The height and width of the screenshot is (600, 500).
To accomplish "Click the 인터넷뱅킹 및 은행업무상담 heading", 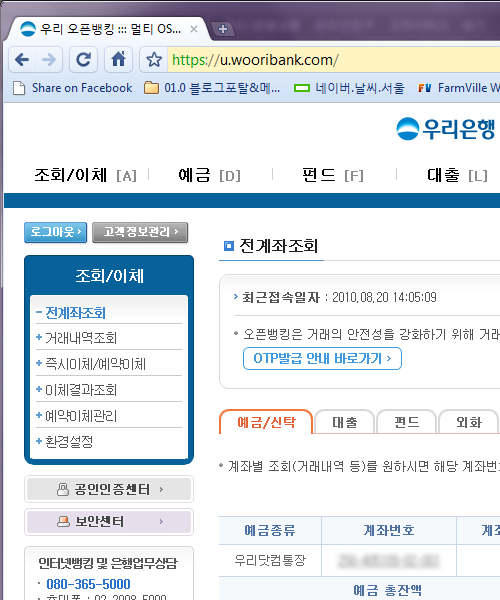I will pos(108,563).
